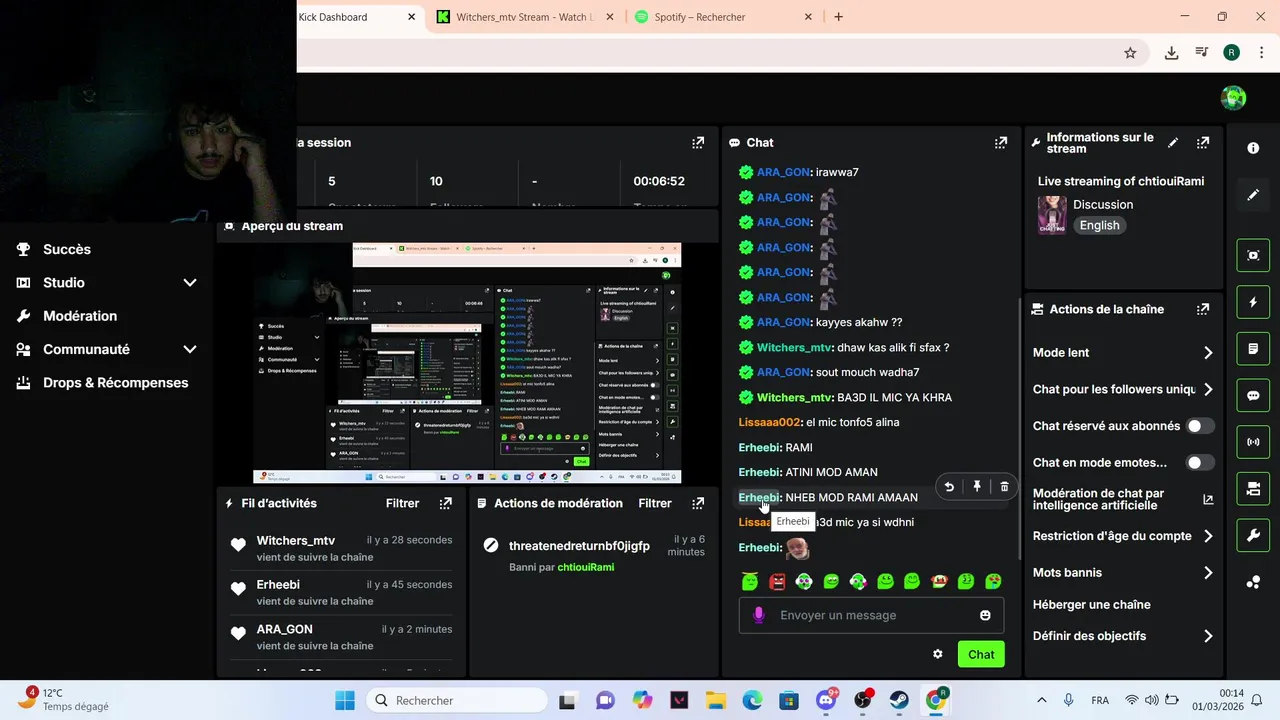The image size is (1280, 720).
Task: Open Restriction d'âge du compte arrow
Action: coord(1208,536)
